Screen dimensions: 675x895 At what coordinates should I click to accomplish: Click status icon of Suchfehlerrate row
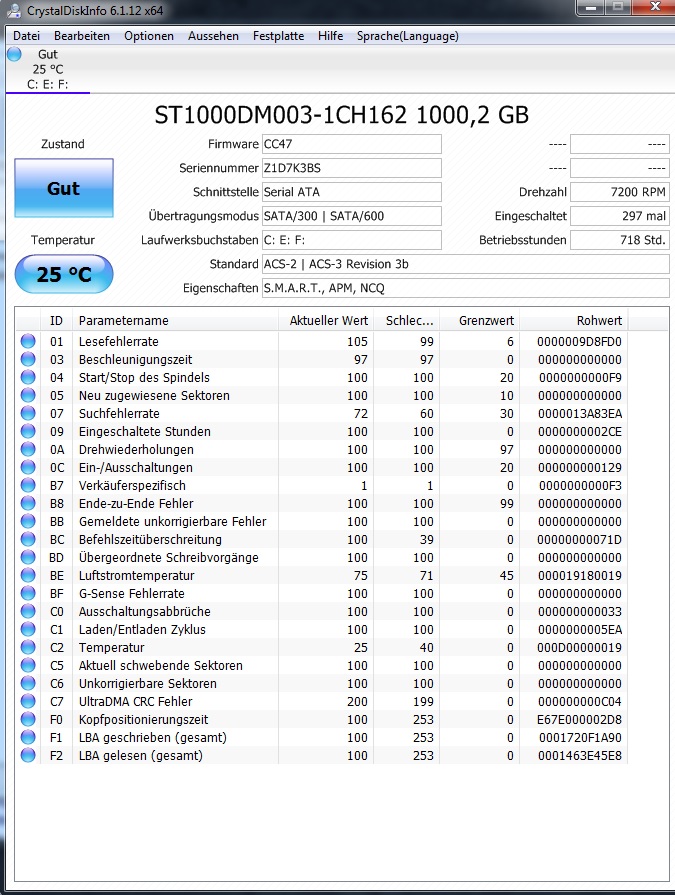click(x=28, y=413)
